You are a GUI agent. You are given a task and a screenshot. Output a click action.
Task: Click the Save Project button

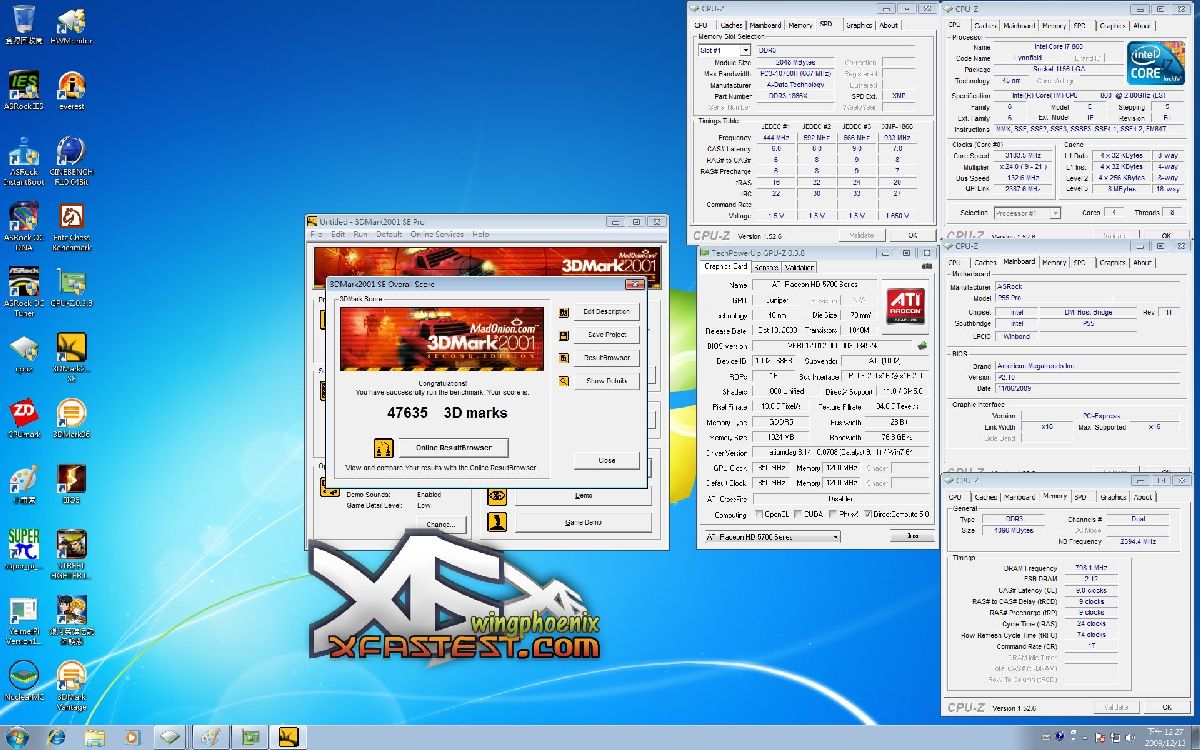click(x=607, y=335)
